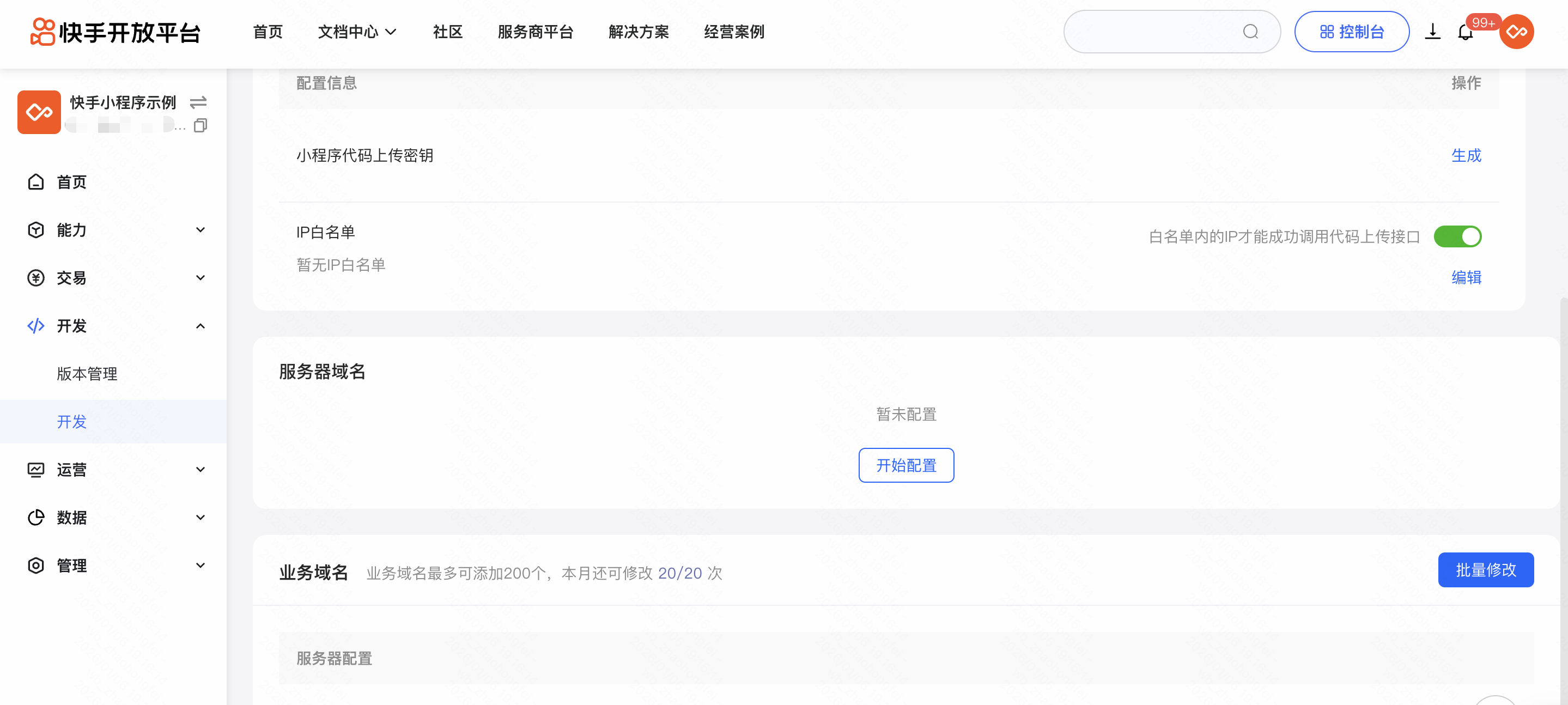The width and height of the screenshot is (1568, 705).
Task: Open notifications bell with 99+ badge
Action: pyautogui.click(x=1465, y=32)
